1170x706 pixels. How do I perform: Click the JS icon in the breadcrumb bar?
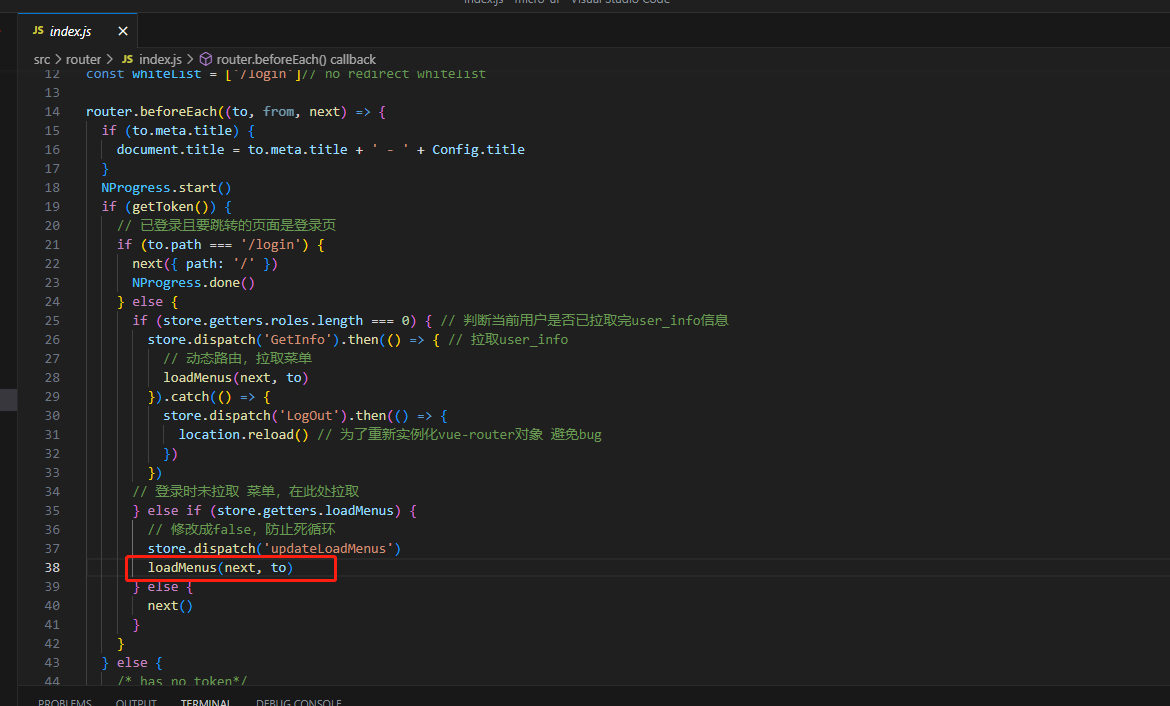pyautogui.click(x=127, y=59)
